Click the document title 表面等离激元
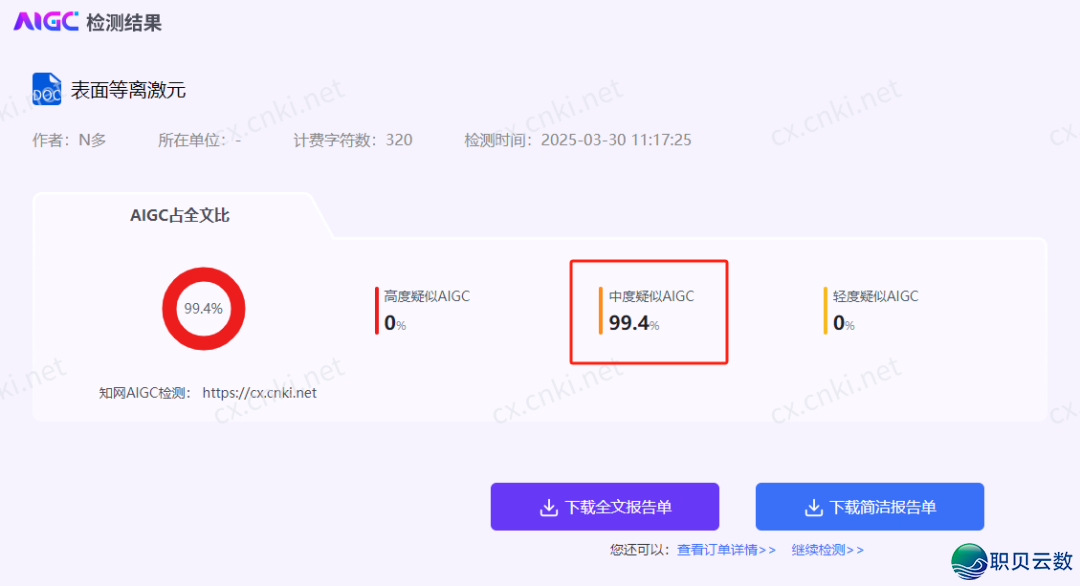The width and height of the screenshot is (1080, 586). pyautogui.click(x=128, y=90)
